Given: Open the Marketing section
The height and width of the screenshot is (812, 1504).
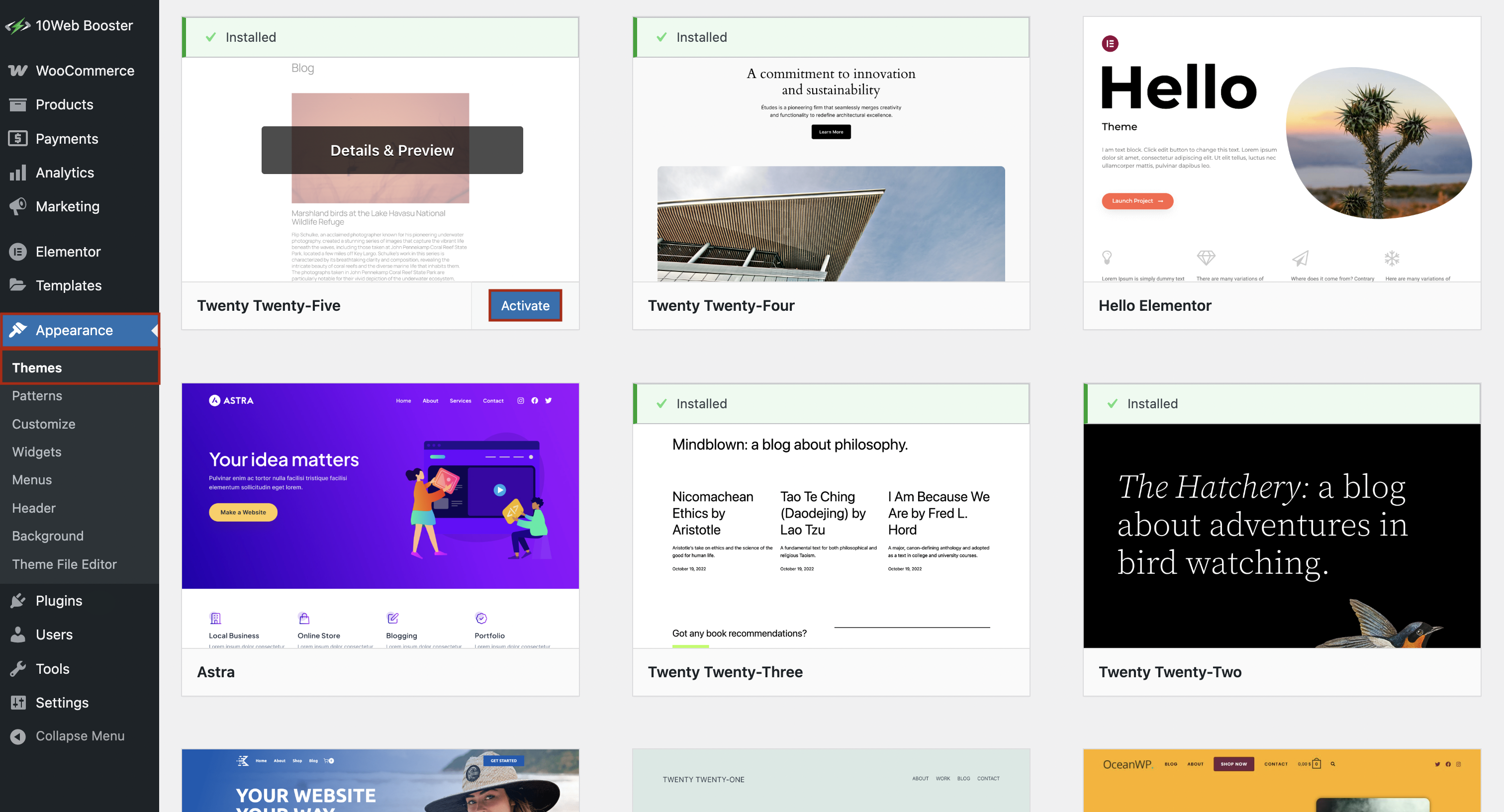Looking at the screenshot, I should click(68, 206).
